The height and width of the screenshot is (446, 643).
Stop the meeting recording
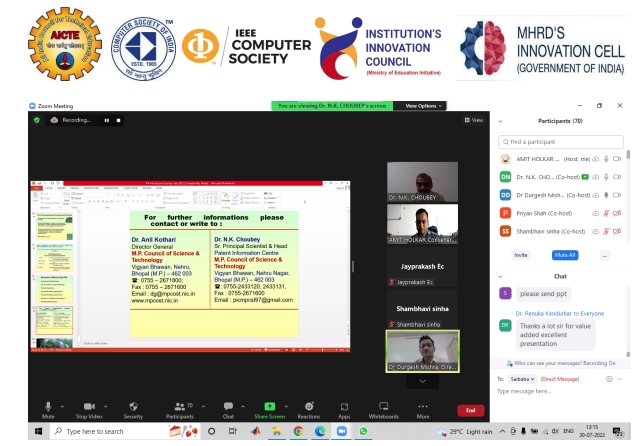coord(119,120)
